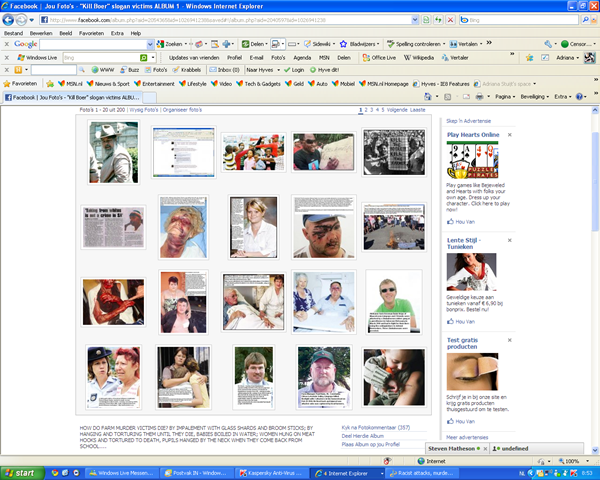Click the Home page icon in command bar
600x480 pixels.
[428, 96]
